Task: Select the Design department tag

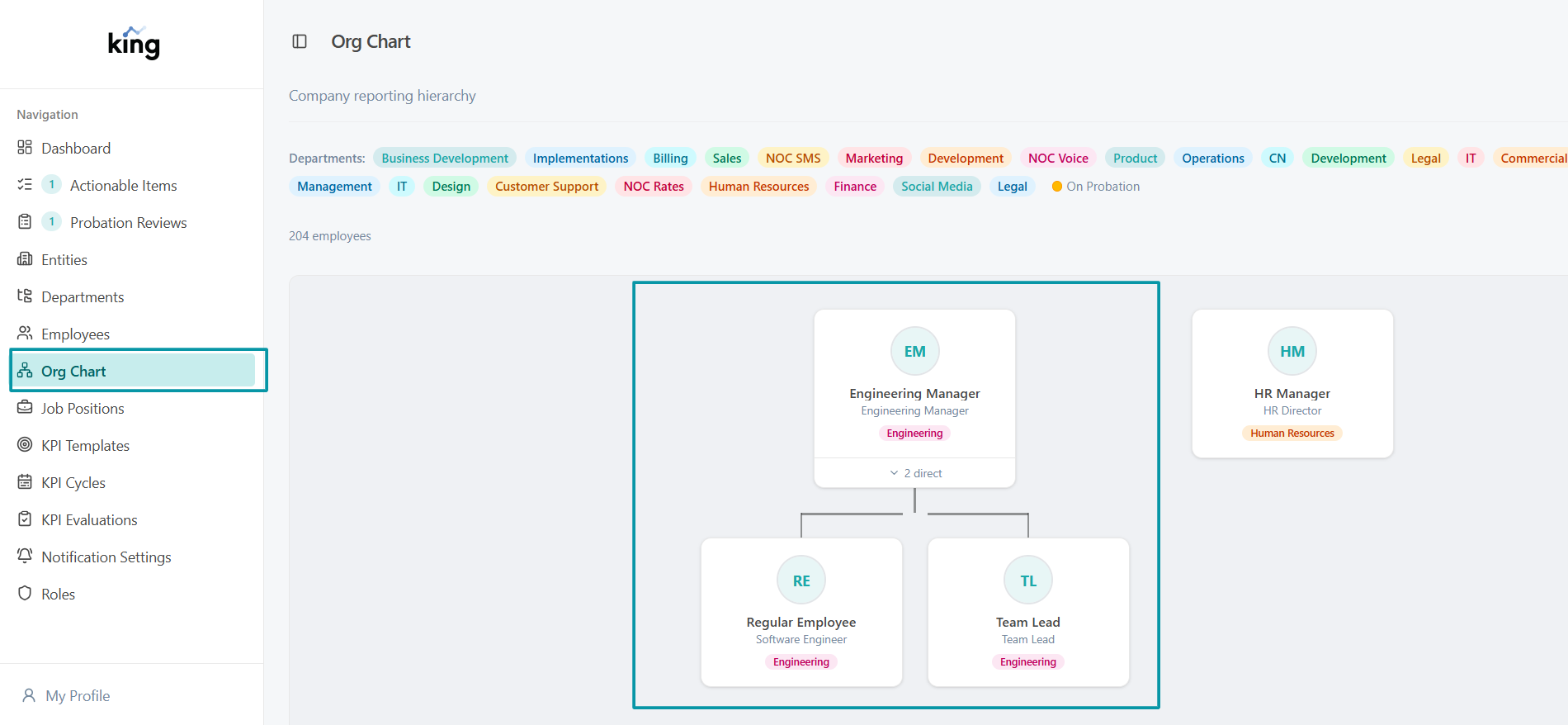Action: pyautogui.click(x=451, y=186)
